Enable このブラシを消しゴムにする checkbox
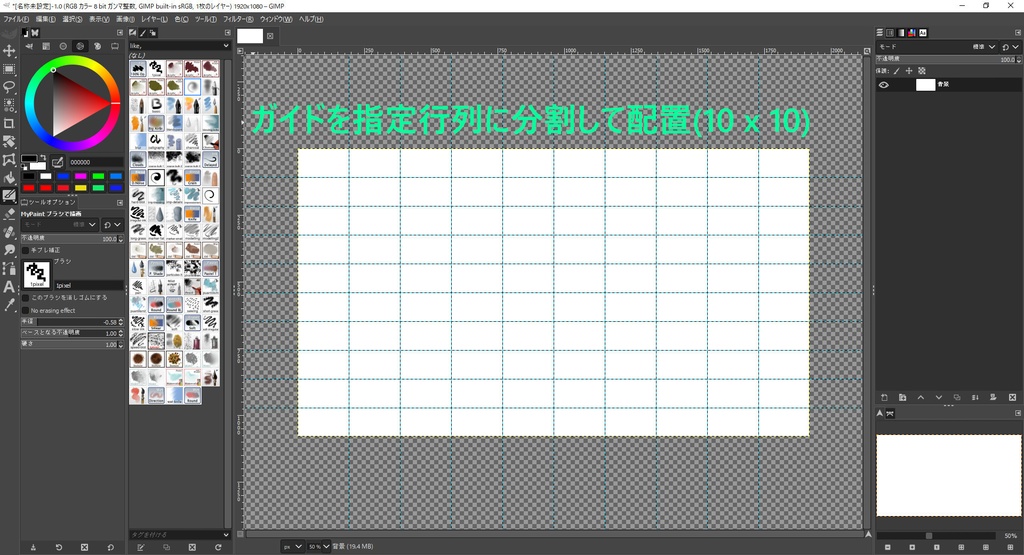1024x555 pixels. pos(26,298)
